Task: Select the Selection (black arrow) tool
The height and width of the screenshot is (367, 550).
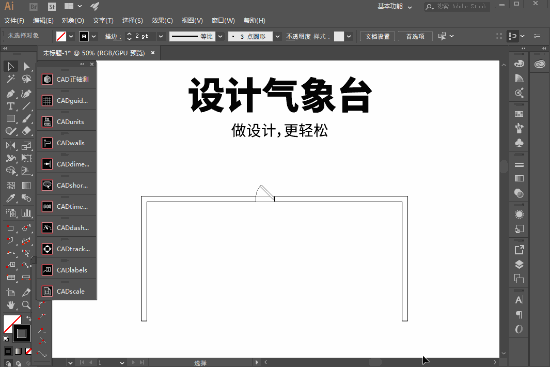Action: pos(11,66)
